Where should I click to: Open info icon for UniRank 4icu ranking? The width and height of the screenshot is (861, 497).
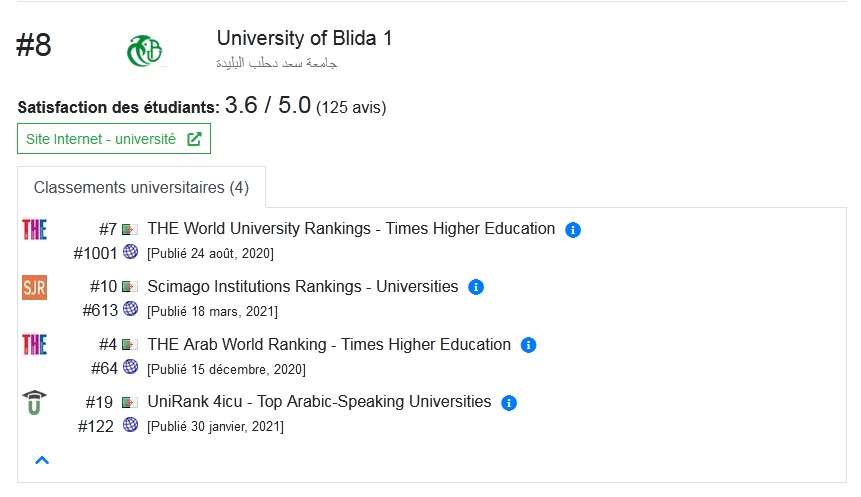509,403
